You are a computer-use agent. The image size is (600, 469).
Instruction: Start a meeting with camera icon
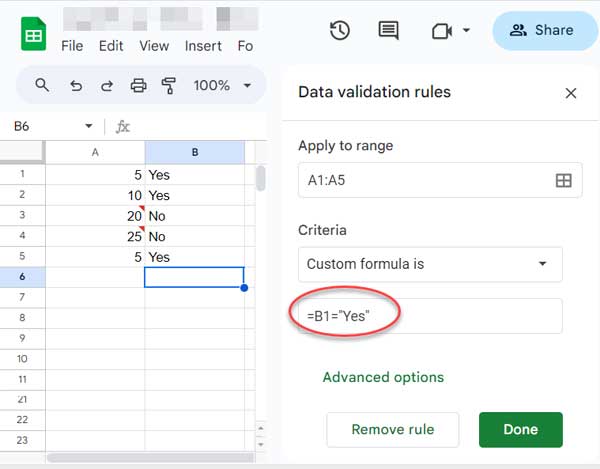442,31
